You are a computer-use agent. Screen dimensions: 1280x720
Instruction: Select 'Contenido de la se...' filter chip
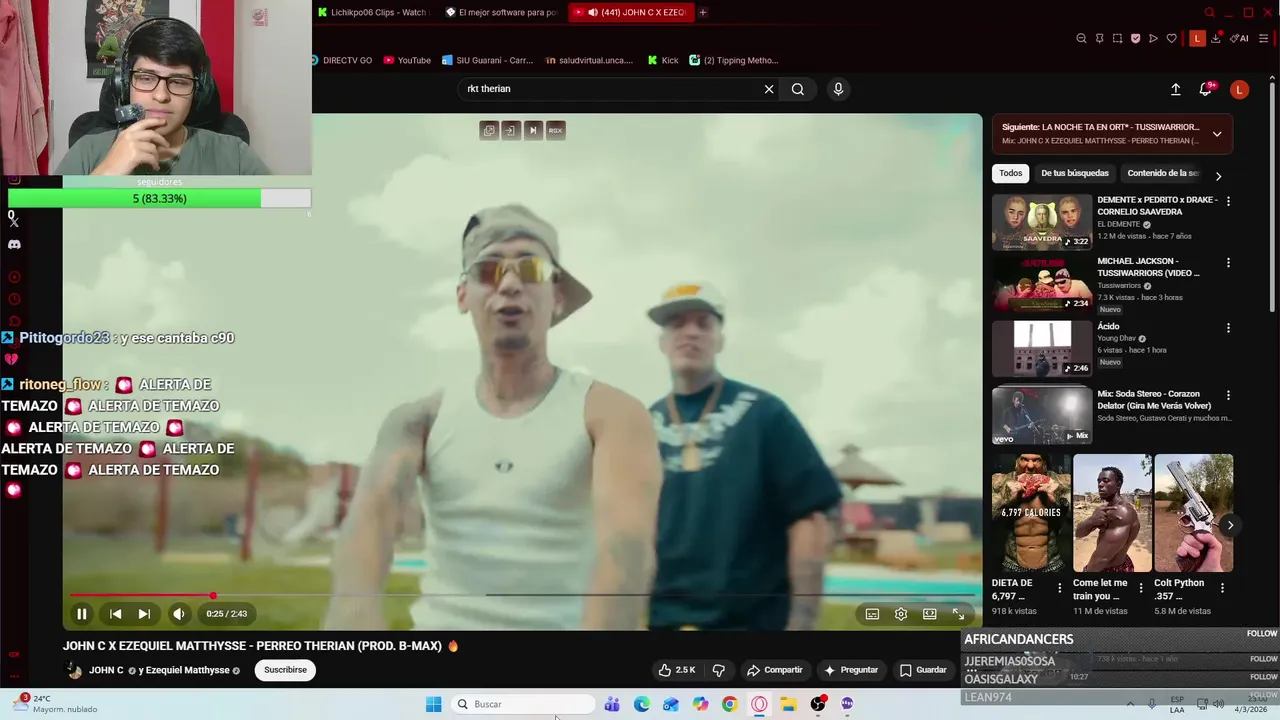coord(1163,173)
